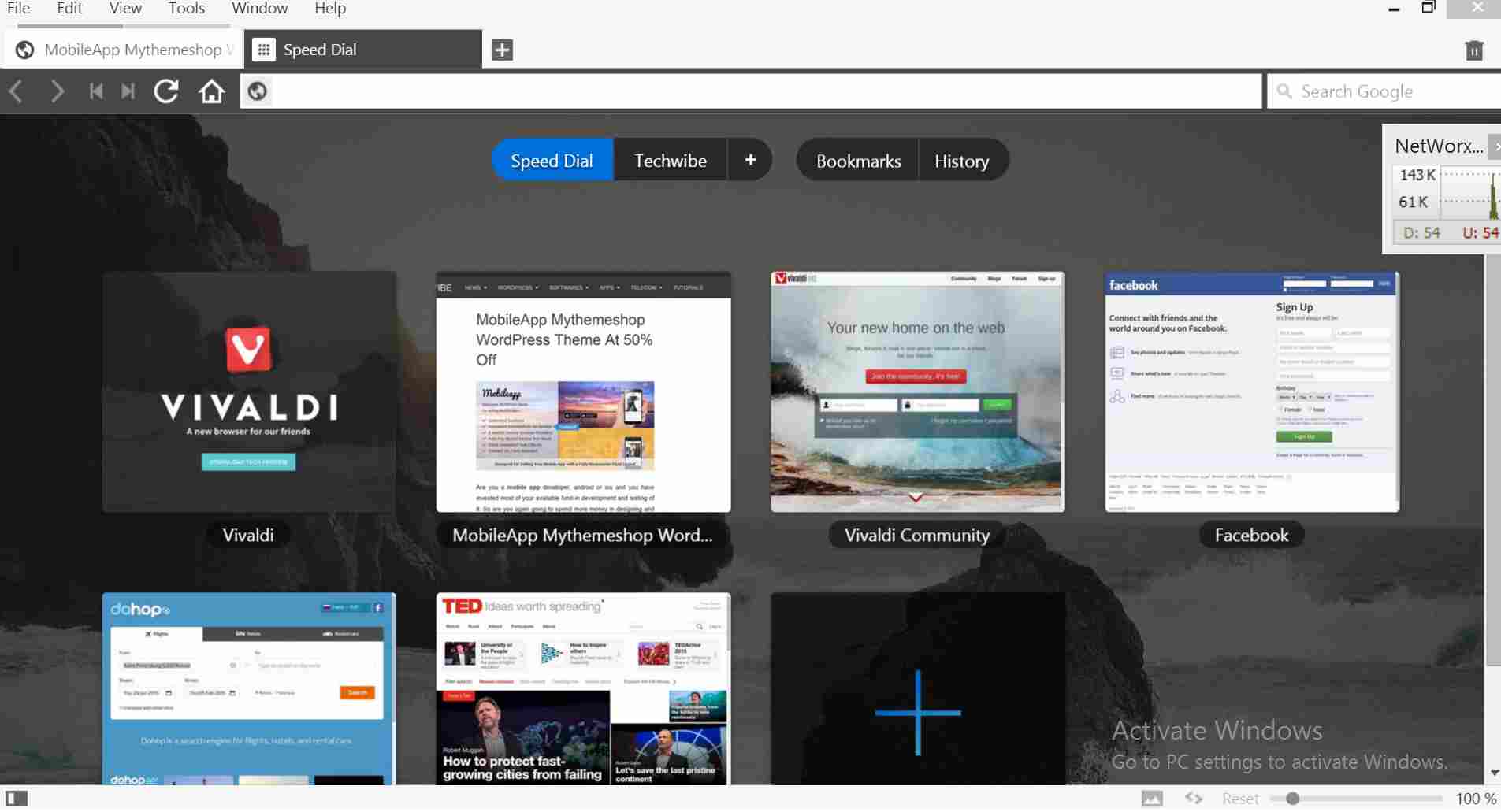Click the 100 % zoom value
This screenshot has height=812, width=1501.
[1476, 799]
